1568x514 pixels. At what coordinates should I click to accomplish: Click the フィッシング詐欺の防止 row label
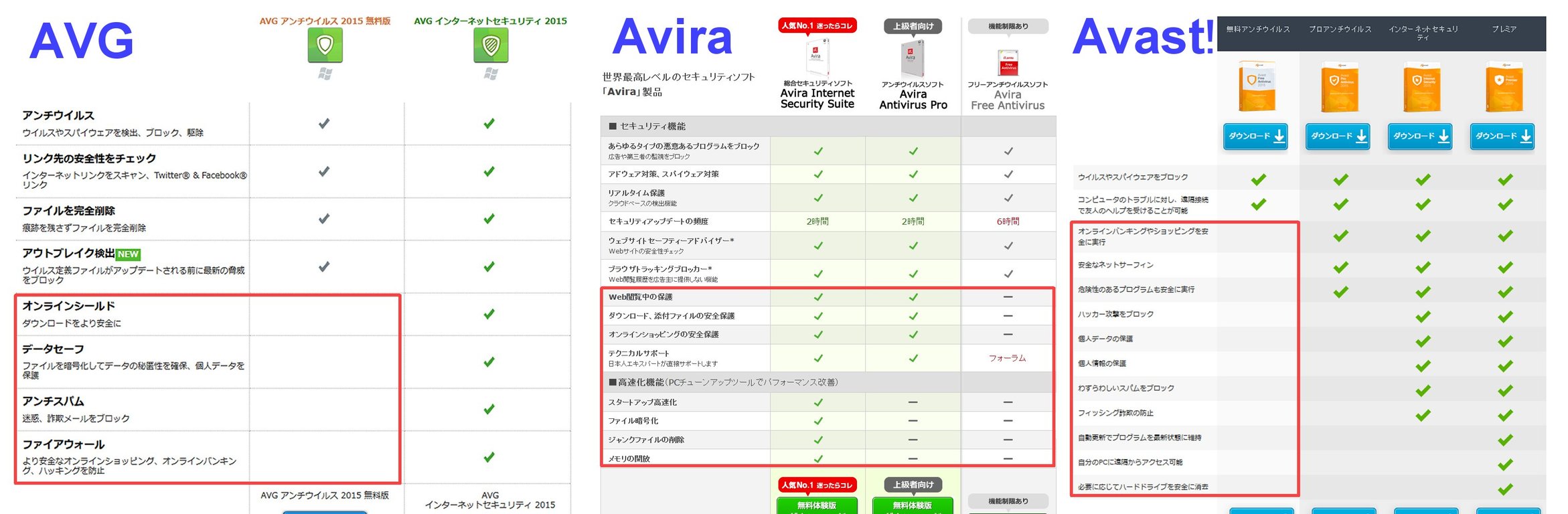pyautogui.click(x=1115, y=413)
